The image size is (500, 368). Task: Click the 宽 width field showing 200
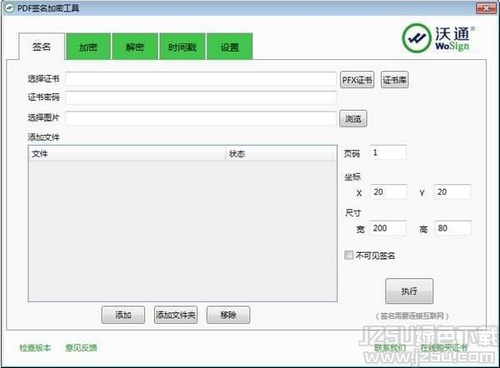388,228
